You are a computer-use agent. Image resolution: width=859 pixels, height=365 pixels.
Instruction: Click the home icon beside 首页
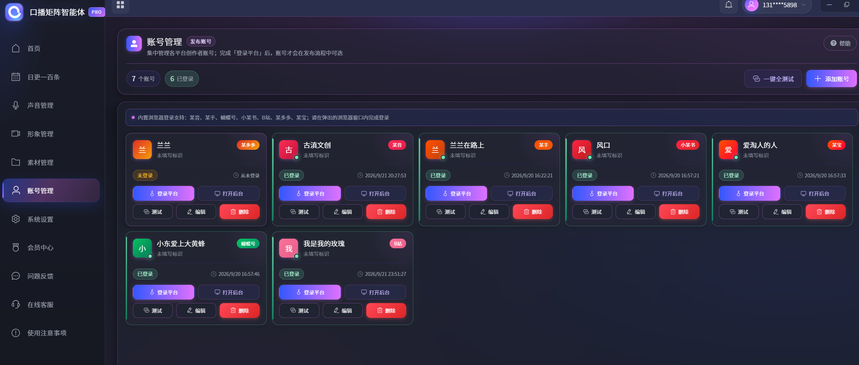(x=16, y=48)
